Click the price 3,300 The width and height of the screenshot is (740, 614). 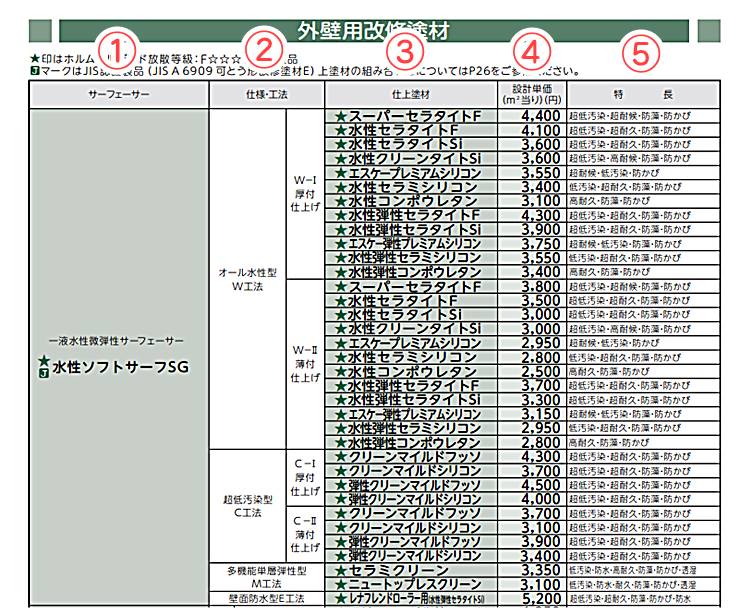point(541,400)
